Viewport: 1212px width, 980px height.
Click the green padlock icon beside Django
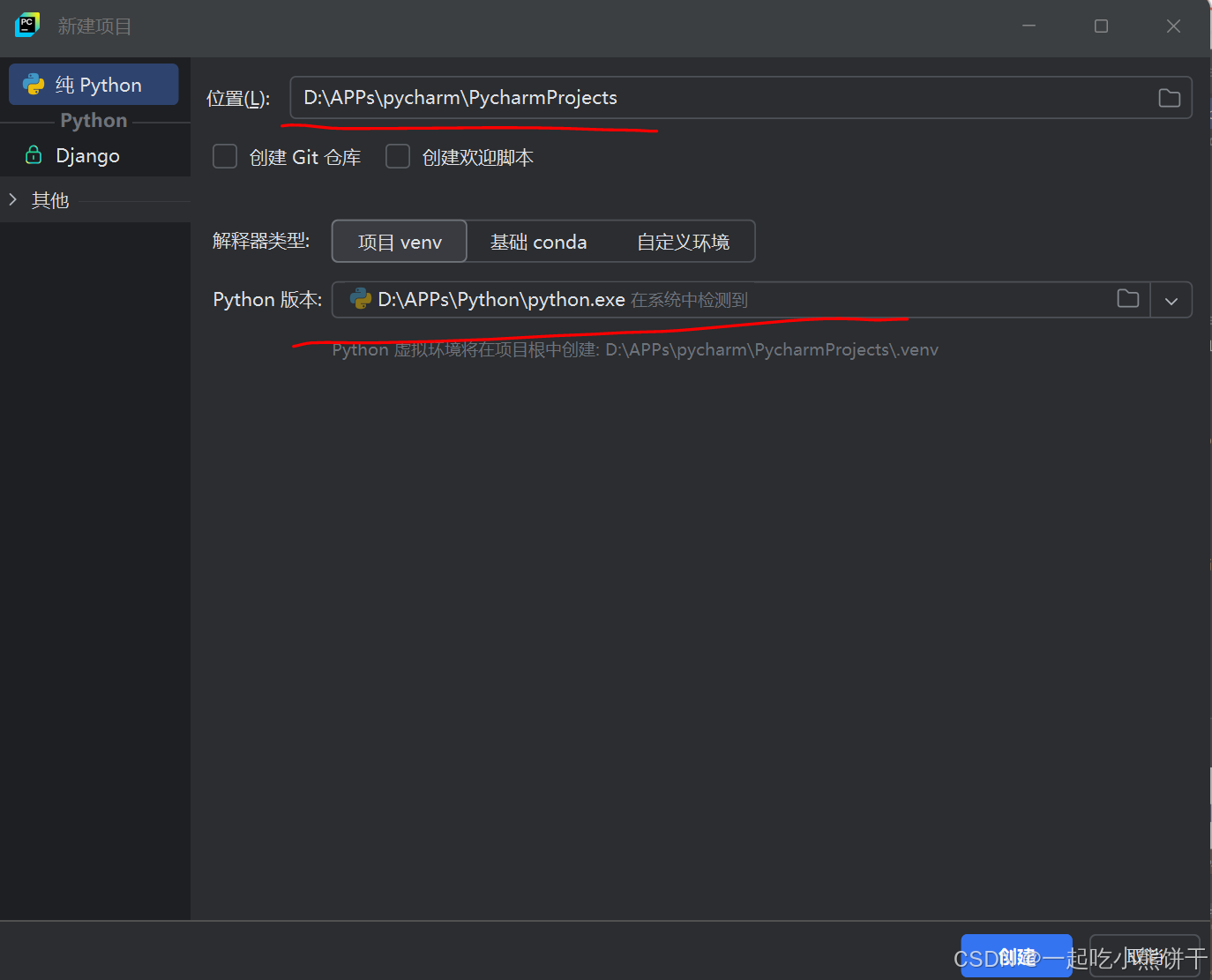pos(33,155)
